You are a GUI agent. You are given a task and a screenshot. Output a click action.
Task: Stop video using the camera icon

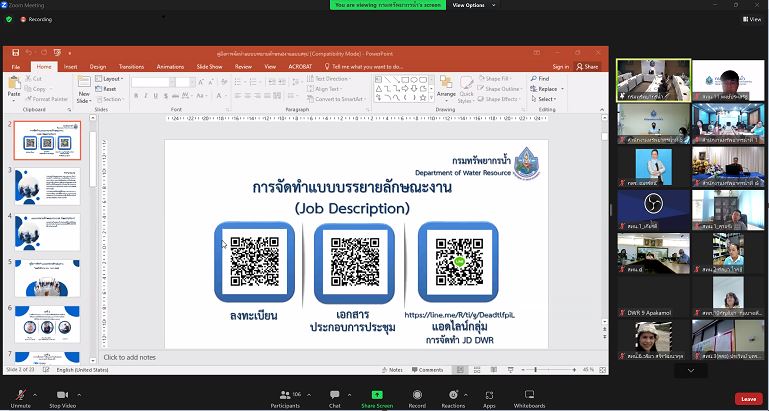point(62,395)
